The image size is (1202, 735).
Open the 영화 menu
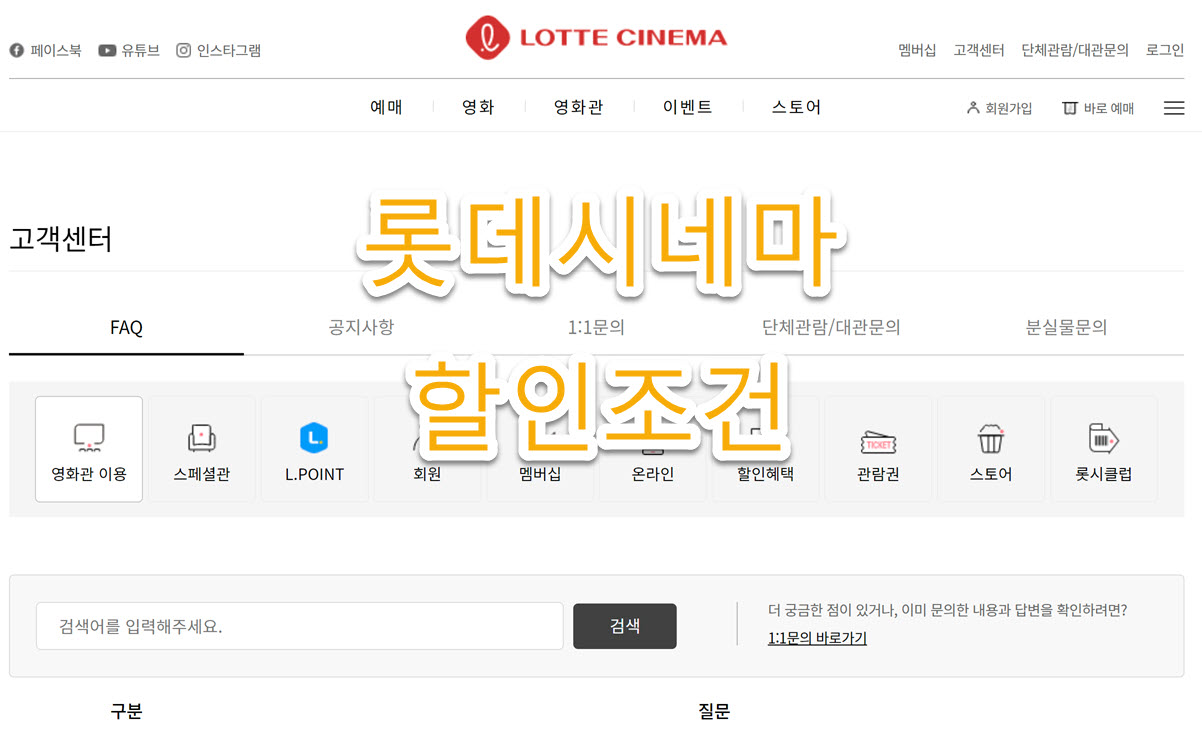[x=478, y=107]
